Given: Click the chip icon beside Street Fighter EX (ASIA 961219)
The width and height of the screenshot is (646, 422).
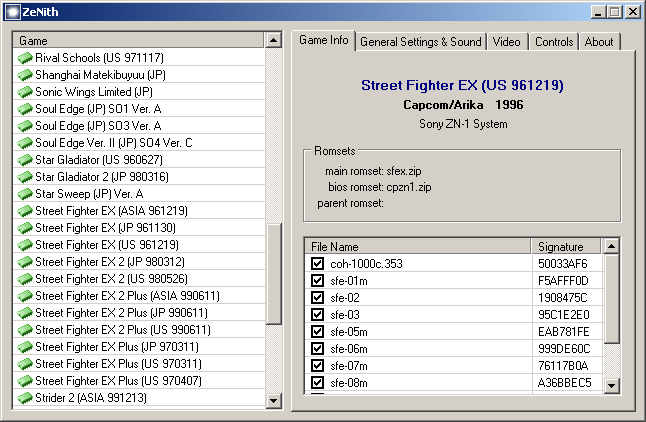Looking at the screenshot, I should (x=25, y=211).
